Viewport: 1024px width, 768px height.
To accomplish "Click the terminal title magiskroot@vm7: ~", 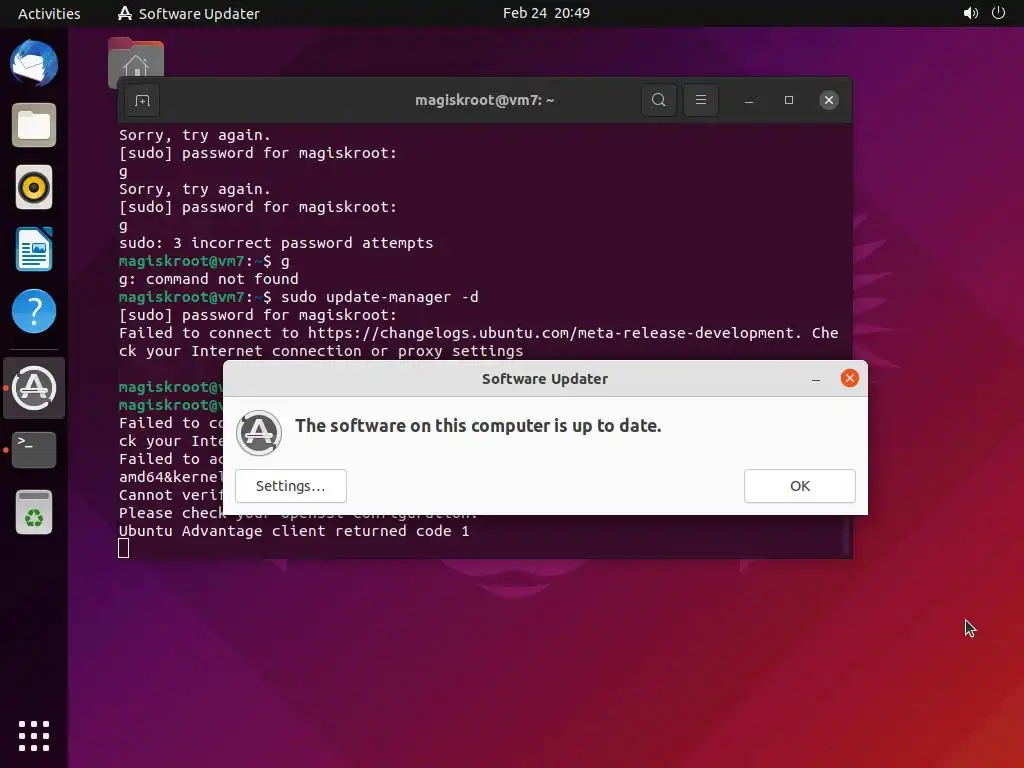I will click(x=485, y=100).
